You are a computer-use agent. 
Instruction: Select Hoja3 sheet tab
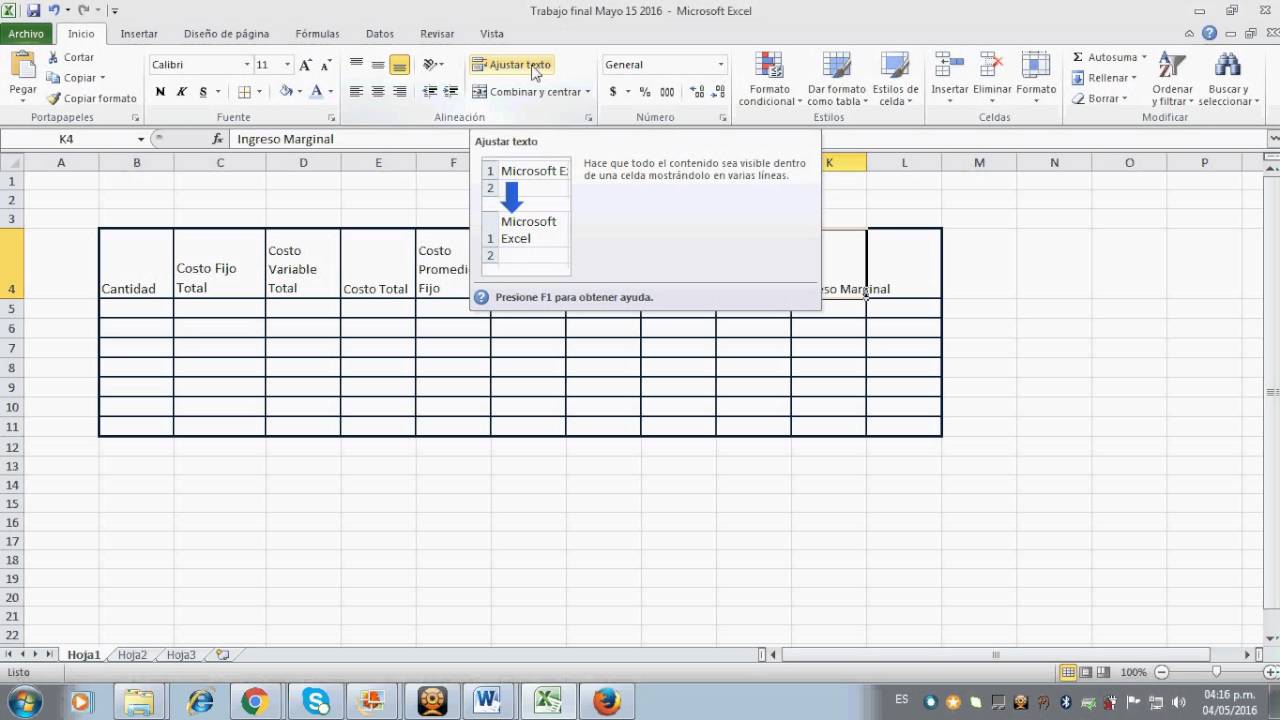point(181,655)
